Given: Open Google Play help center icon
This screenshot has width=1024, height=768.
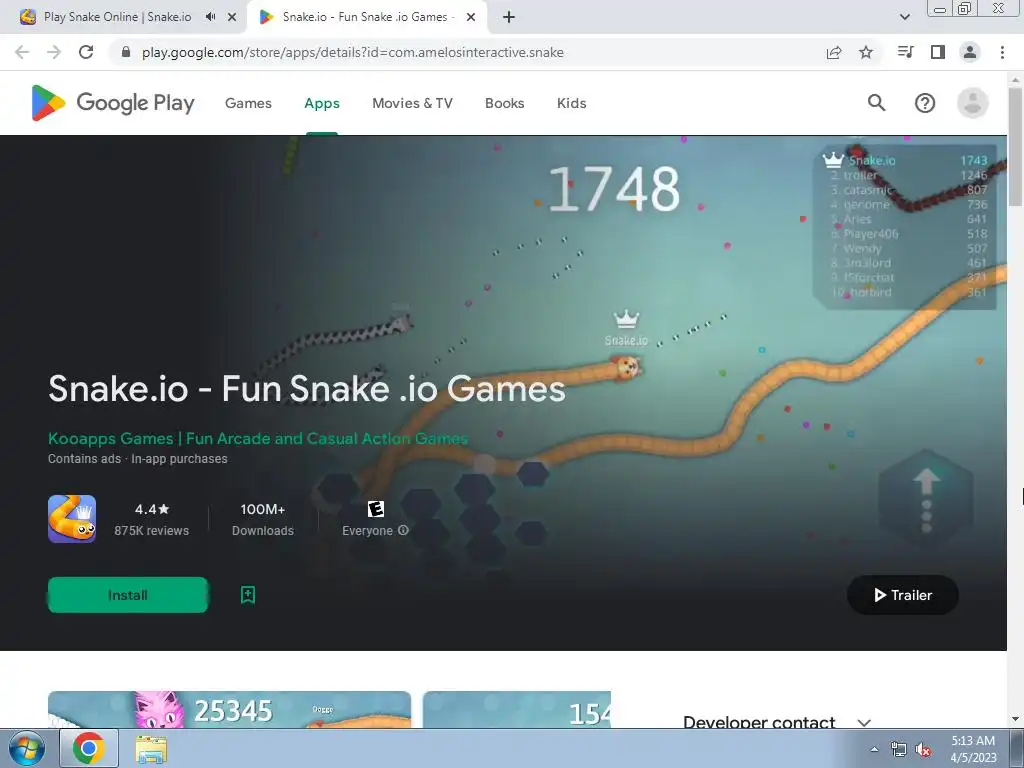Looking at the screenshot, I should (x=925, y=103).
